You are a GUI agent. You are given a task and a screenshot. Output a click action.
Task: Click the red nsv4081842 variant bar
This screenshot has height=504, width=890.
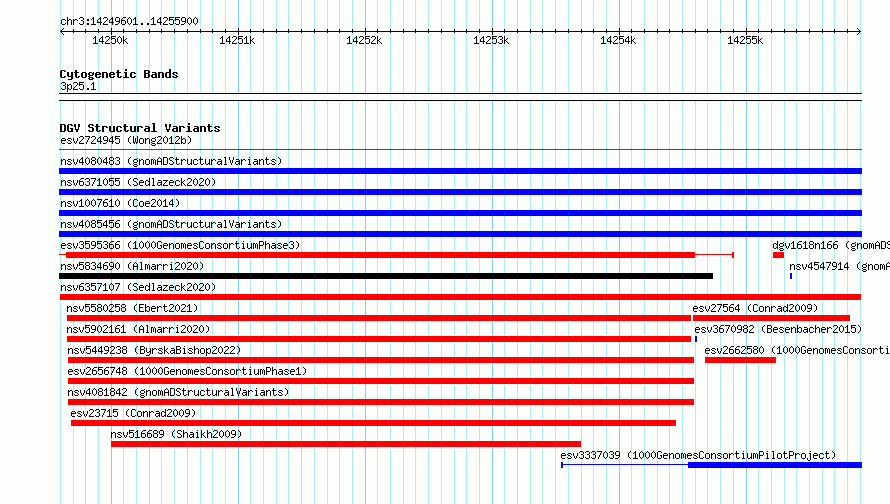(381, 402)
